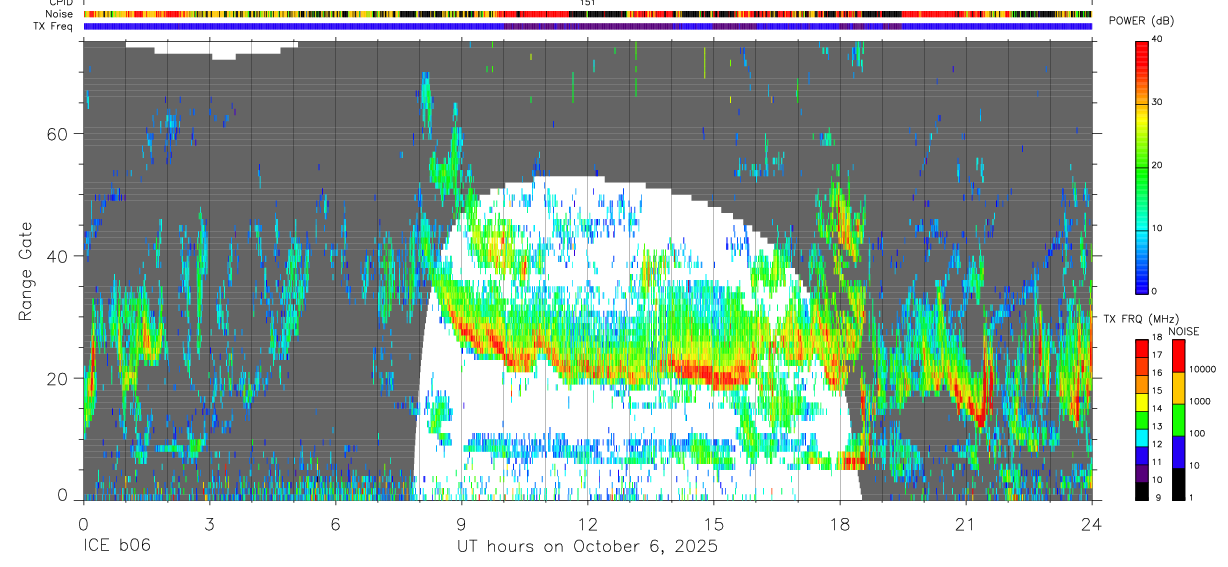
Task: Click the 151 CPID value above plot
Action: pyautogui.click(x=587, y=3)
